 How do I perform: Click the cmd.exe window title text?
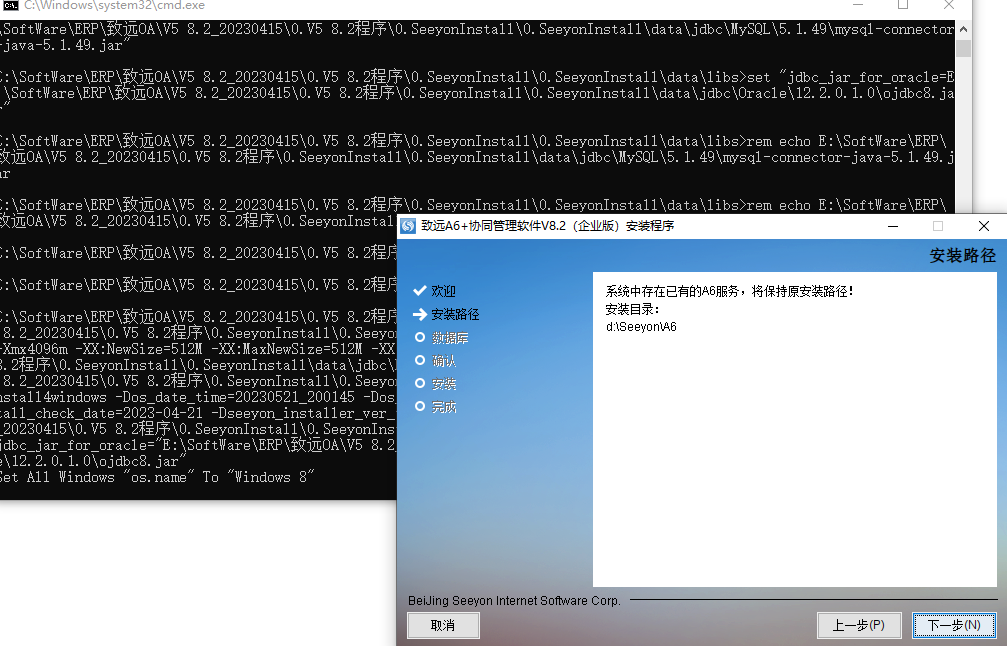click(114, 5)
